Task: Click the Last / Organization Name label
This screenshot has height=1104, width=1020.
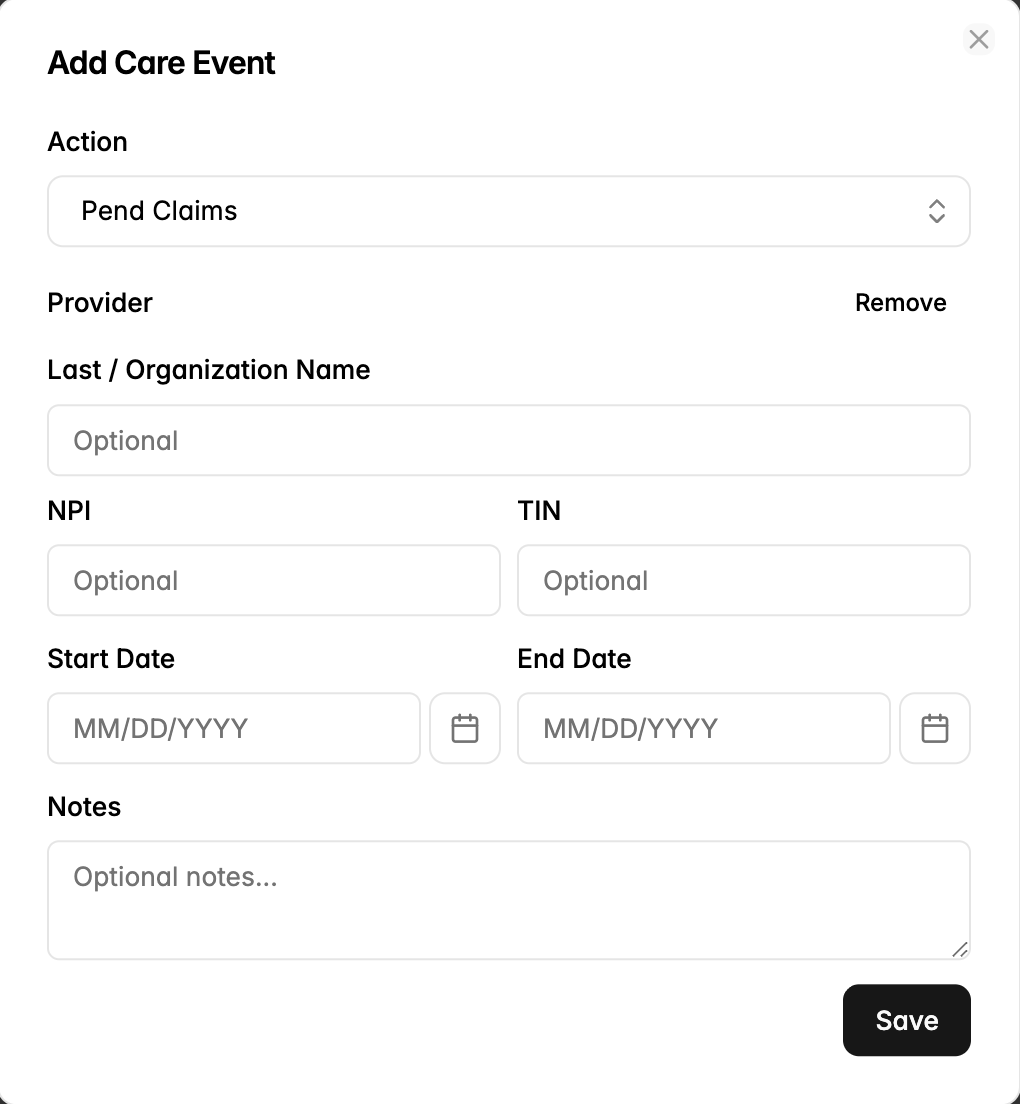Action: click(x=208, y=370)
